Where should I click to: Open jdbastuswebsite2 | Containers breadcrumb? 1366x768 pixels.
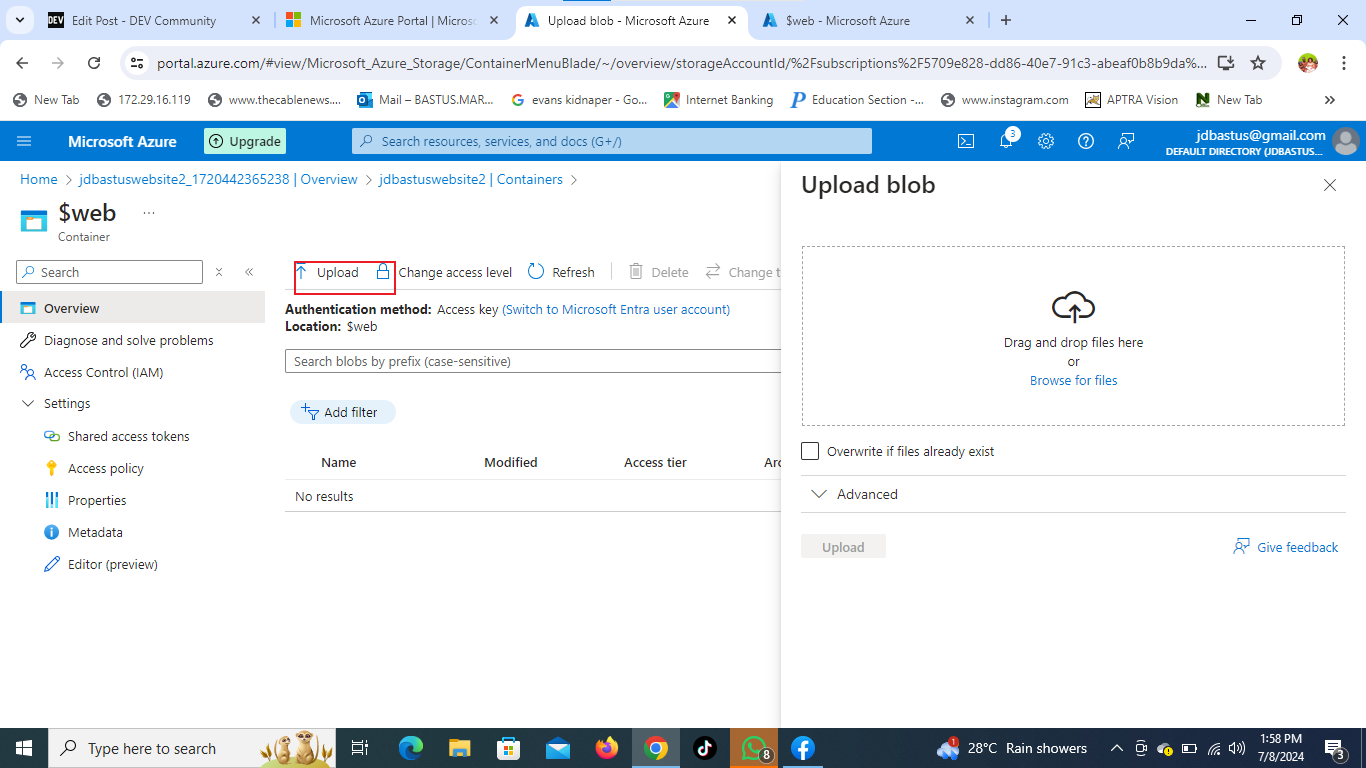tap(471, 179)
